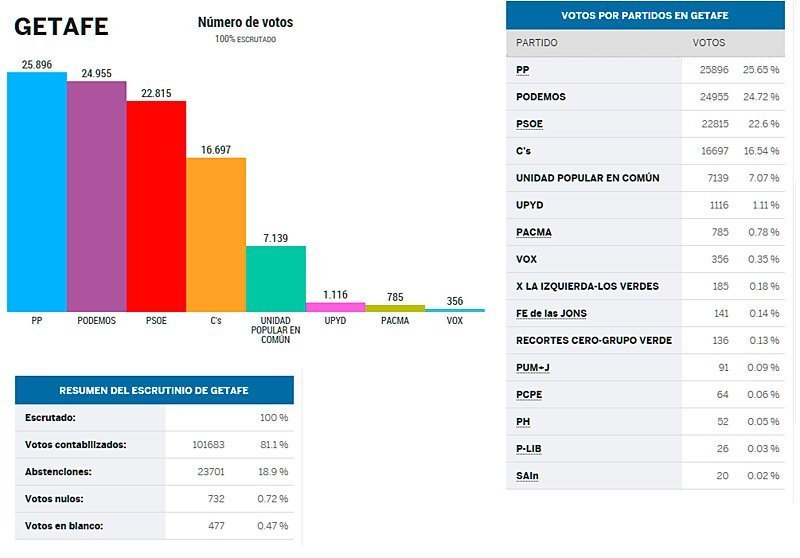Click the Escrutado row label
Viewport: 800px width, 558px height.
click(50, 417)
